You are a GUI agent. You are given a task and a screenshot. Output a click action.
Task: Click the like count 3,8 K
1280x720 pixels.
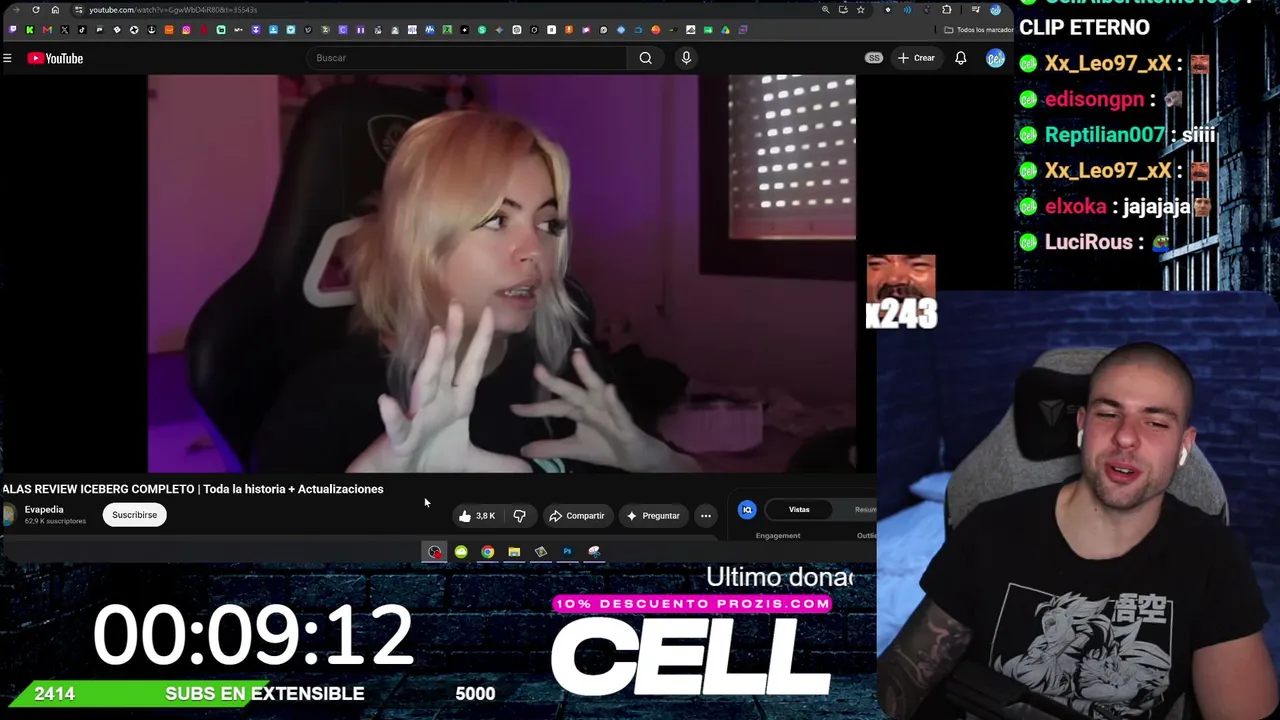click(x=486, y=516)
